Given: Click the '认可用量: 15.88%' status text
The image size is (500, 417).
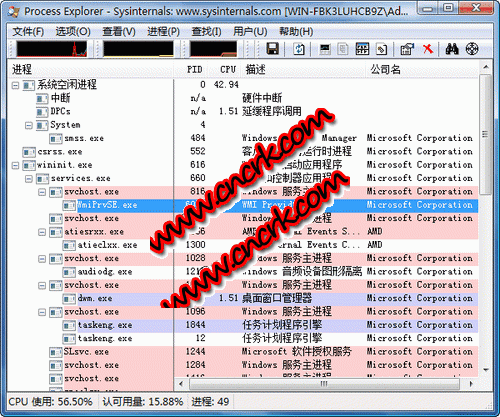Looking at the screenshot, I should point(143,401).
